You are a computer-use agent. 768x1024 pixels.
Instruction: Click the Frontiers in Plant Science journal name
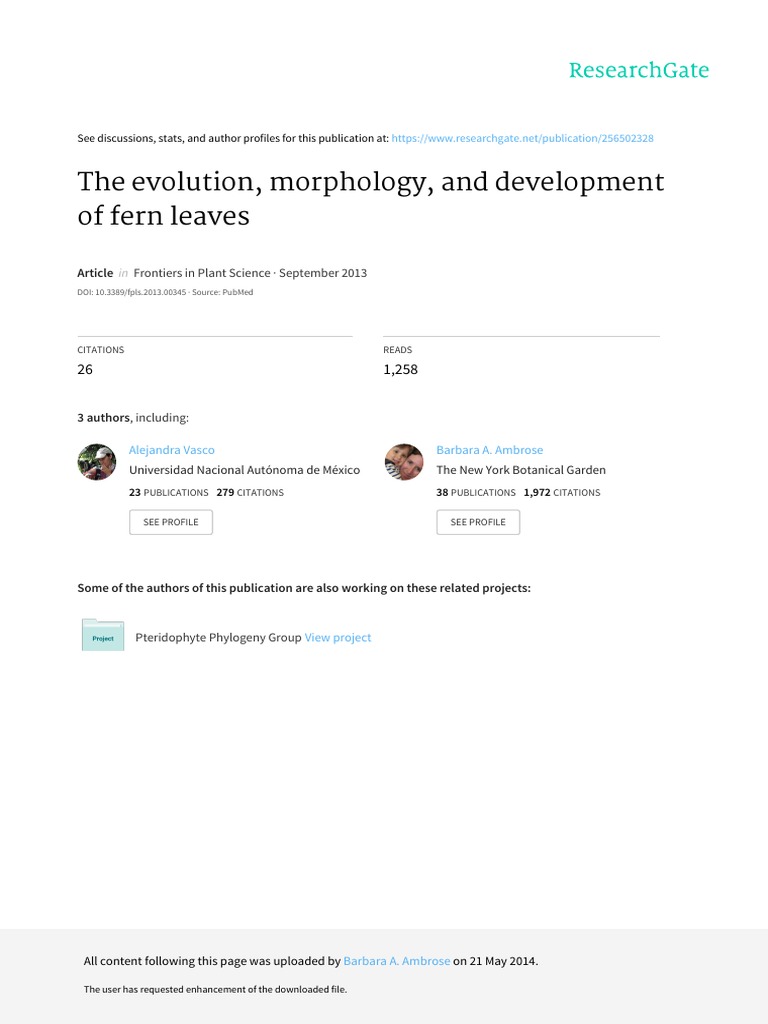tap(202, 273)
